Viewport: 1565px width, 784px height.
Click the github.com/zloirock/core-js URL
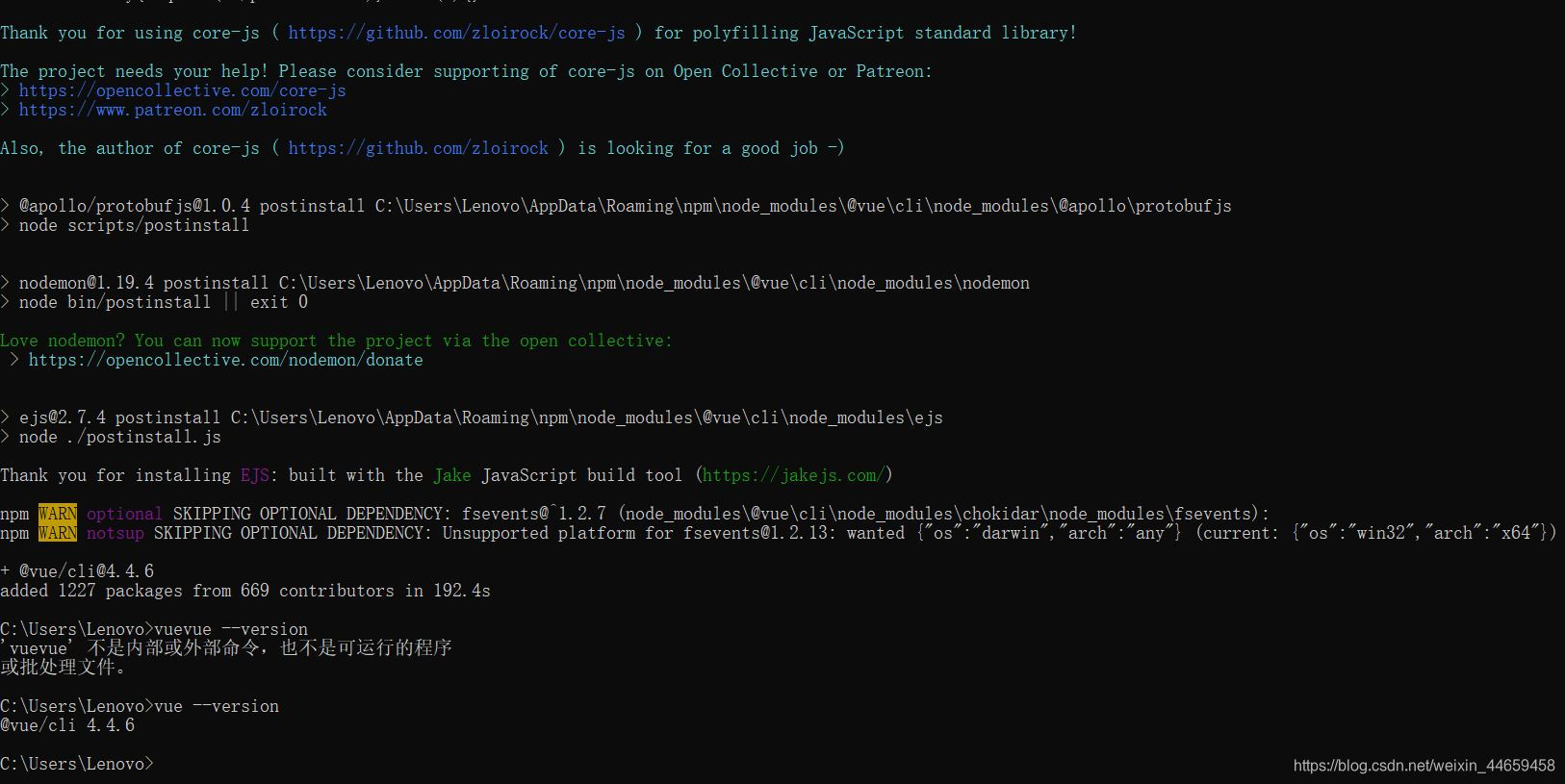pos(456,33)
